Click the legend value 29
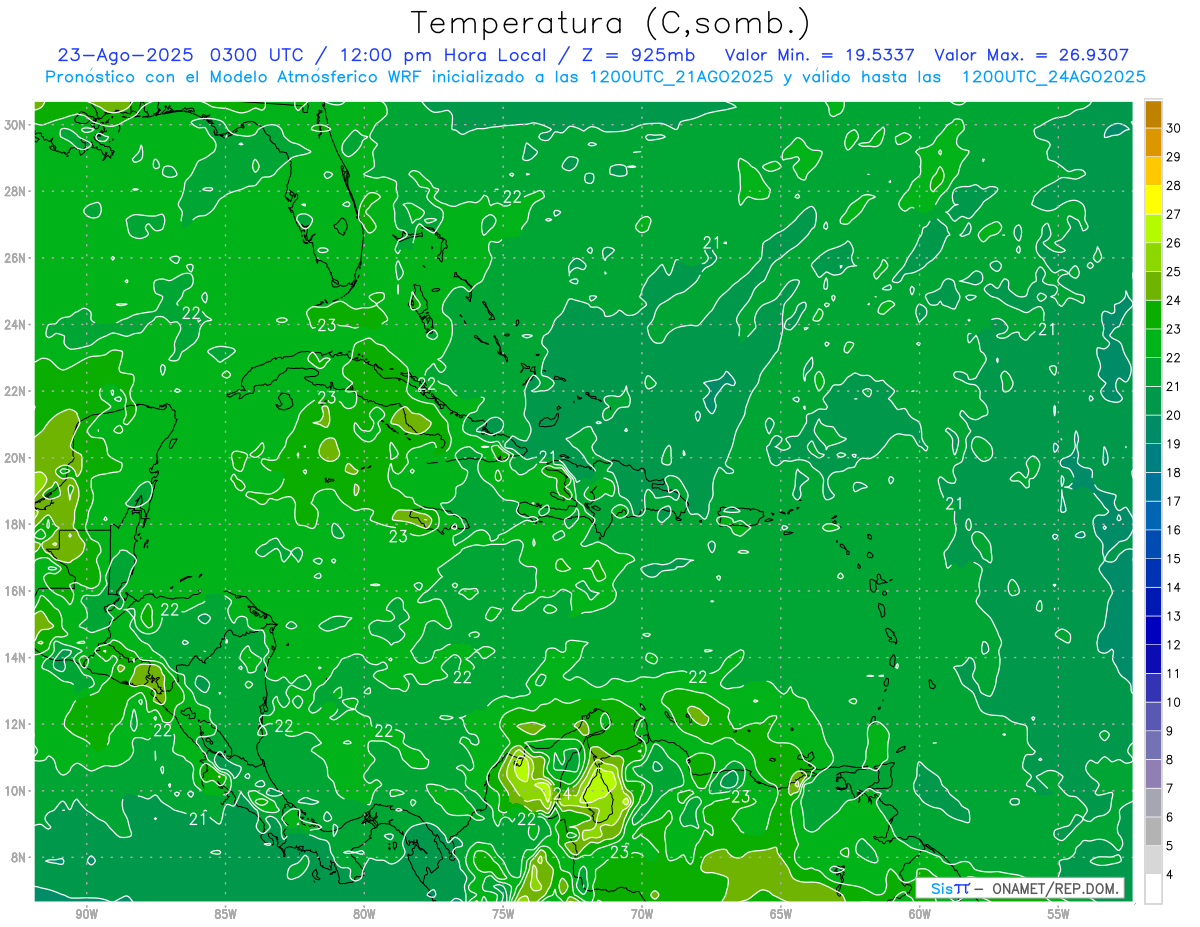The height and width of the screenshot is (927, 1200). [x=1173, y=157]
